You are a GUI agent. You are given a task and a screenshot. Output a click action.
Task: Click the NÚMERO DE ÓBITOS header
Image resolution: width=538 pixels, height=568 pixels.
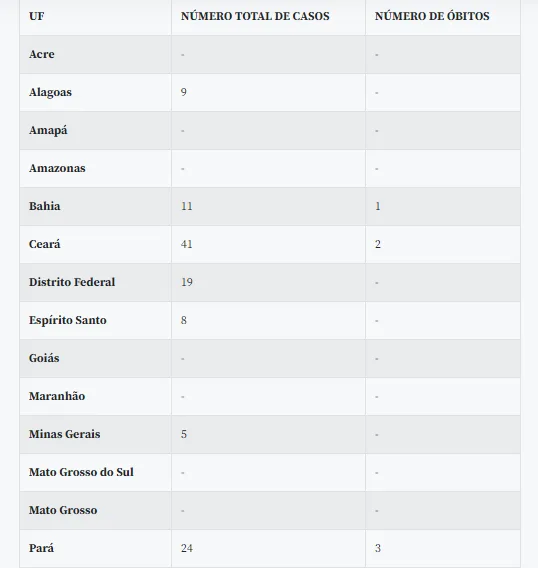(x=432, y=16)
